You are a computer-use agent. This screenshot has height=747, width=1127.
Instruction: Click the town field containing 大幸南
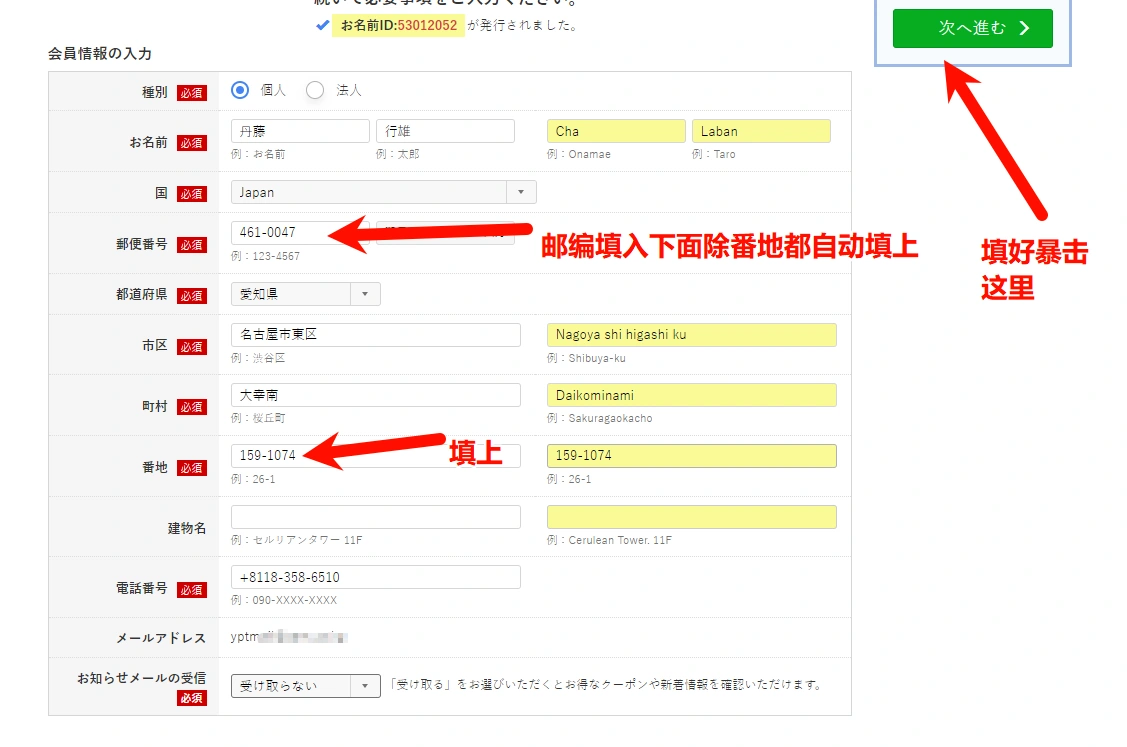[375, 395]
